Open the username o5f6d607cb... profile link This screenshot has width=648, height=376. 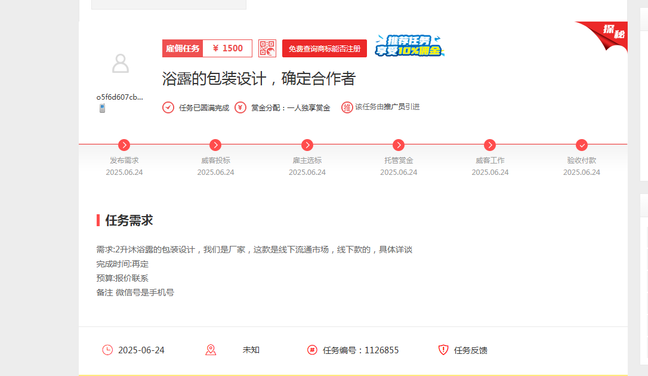120,97
